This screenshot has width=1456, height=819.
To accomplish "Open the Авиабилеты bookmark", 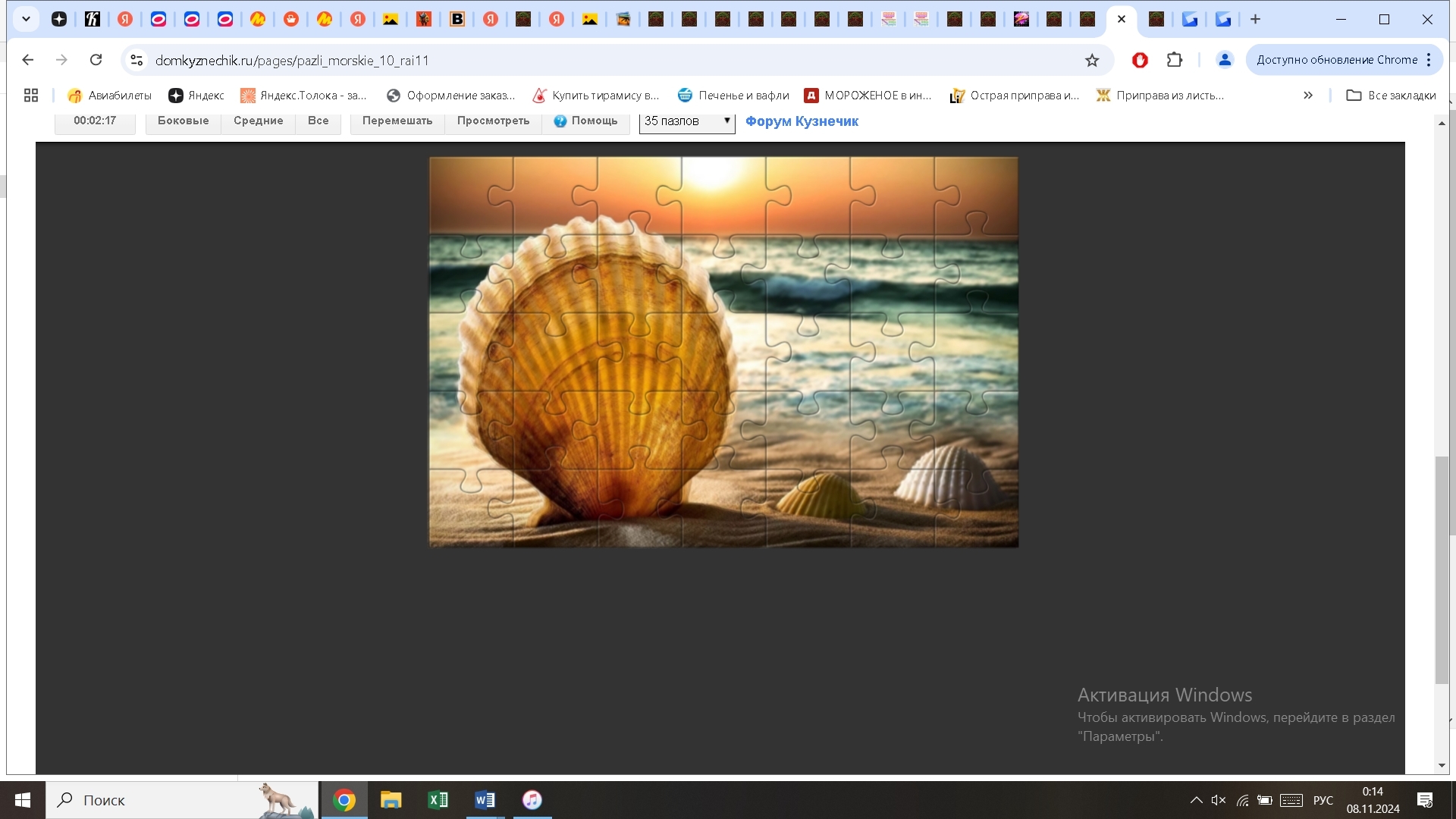I will point(109,96).
